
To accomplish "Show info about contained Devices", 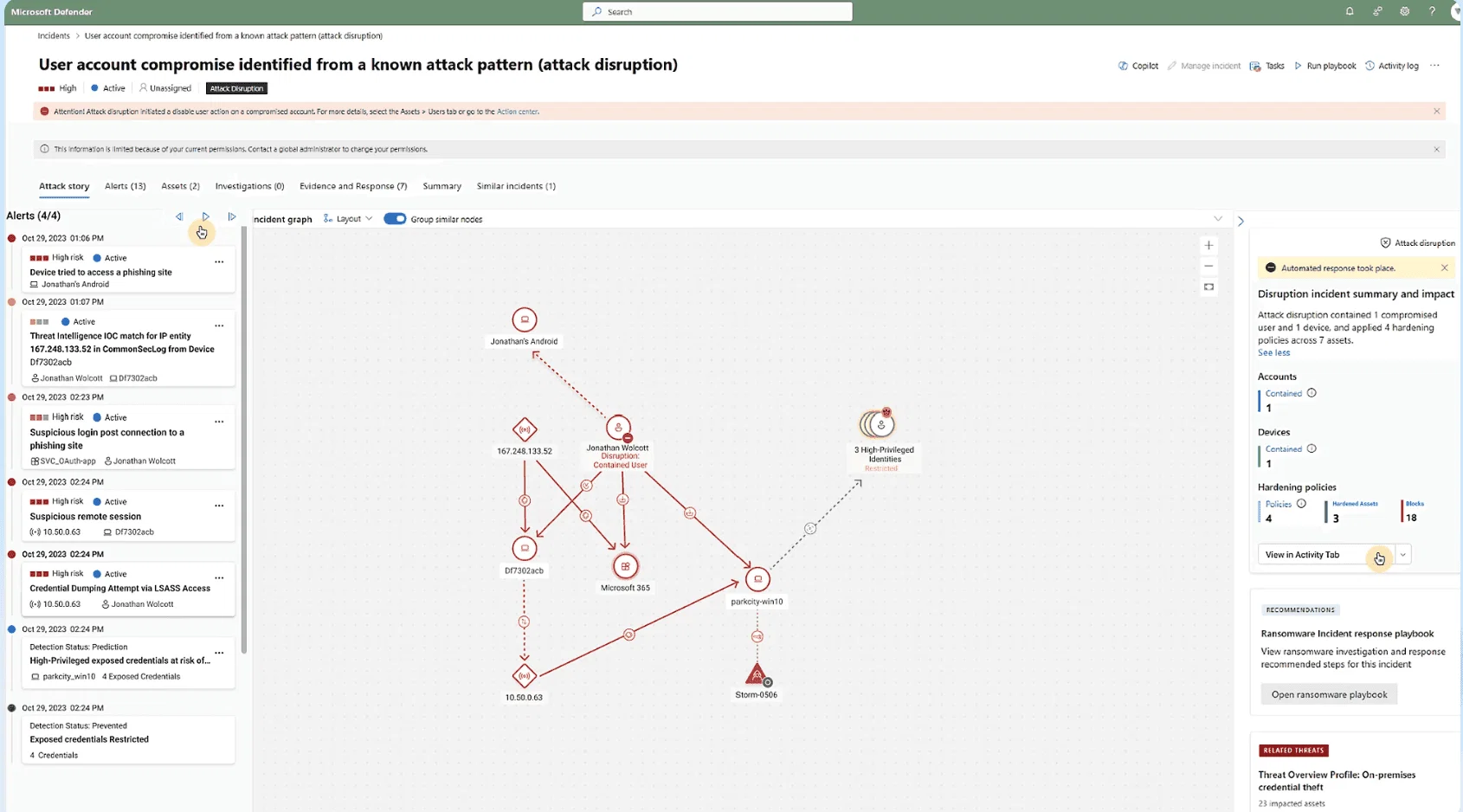I will [1312, 448].
